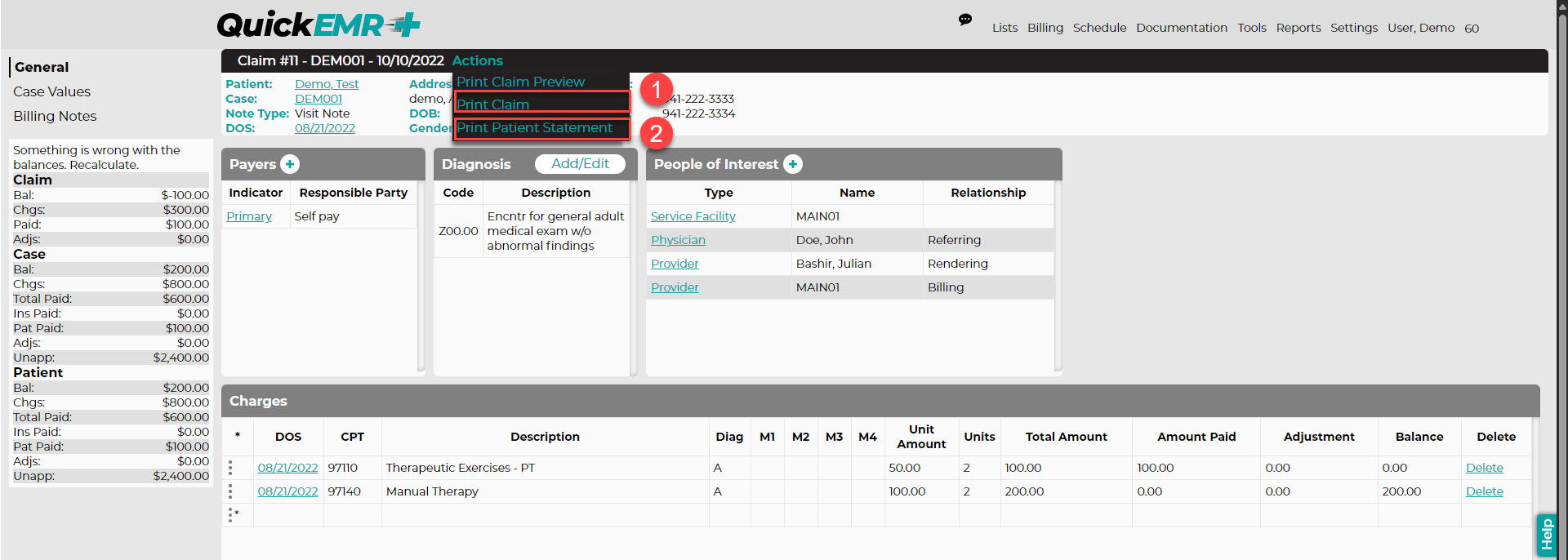Open the Actions dropdown on claim header
Screen dimensions: 1568x560
[478, 60]
